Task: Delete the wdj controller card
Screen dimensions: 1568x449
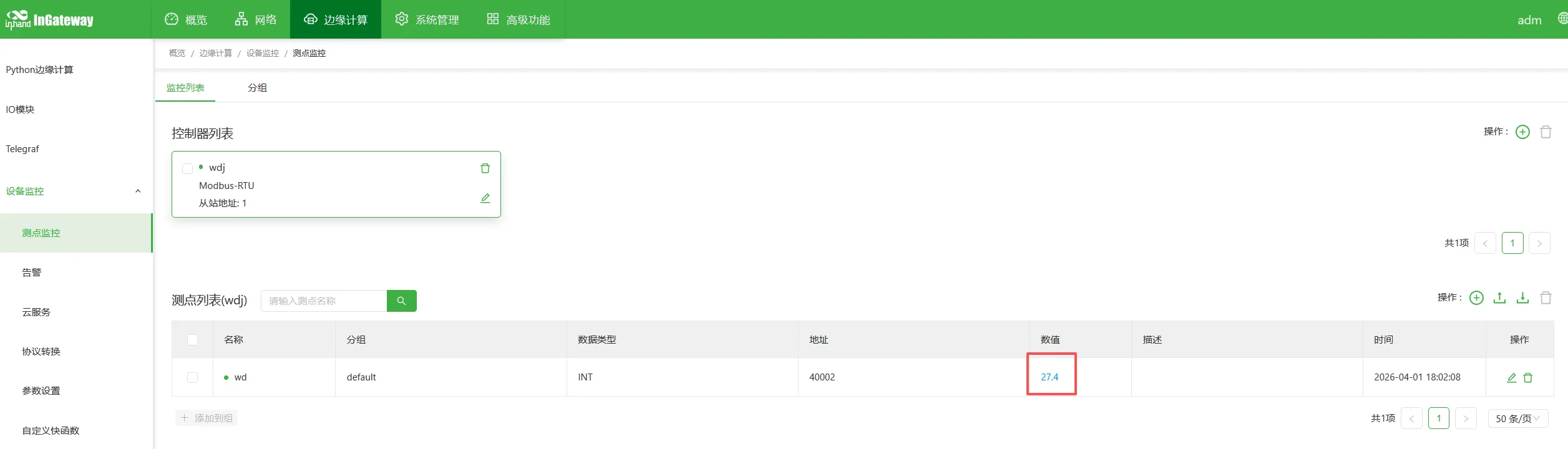Action: pos(485,168)
